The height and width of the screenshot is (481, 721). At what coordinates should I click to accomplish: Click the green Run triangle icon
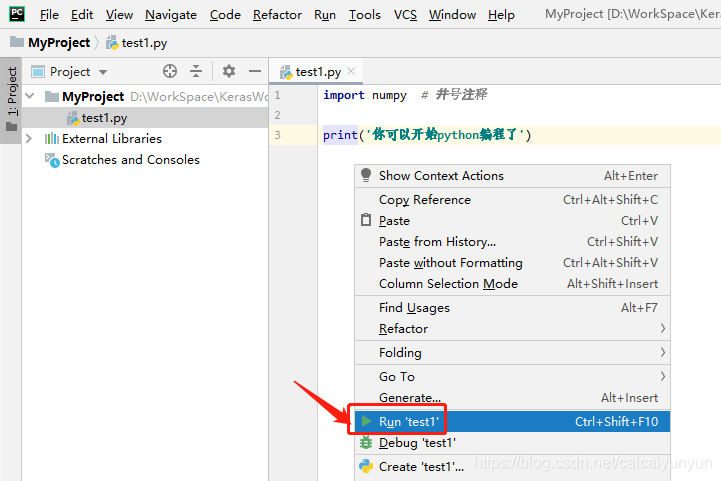366,421
